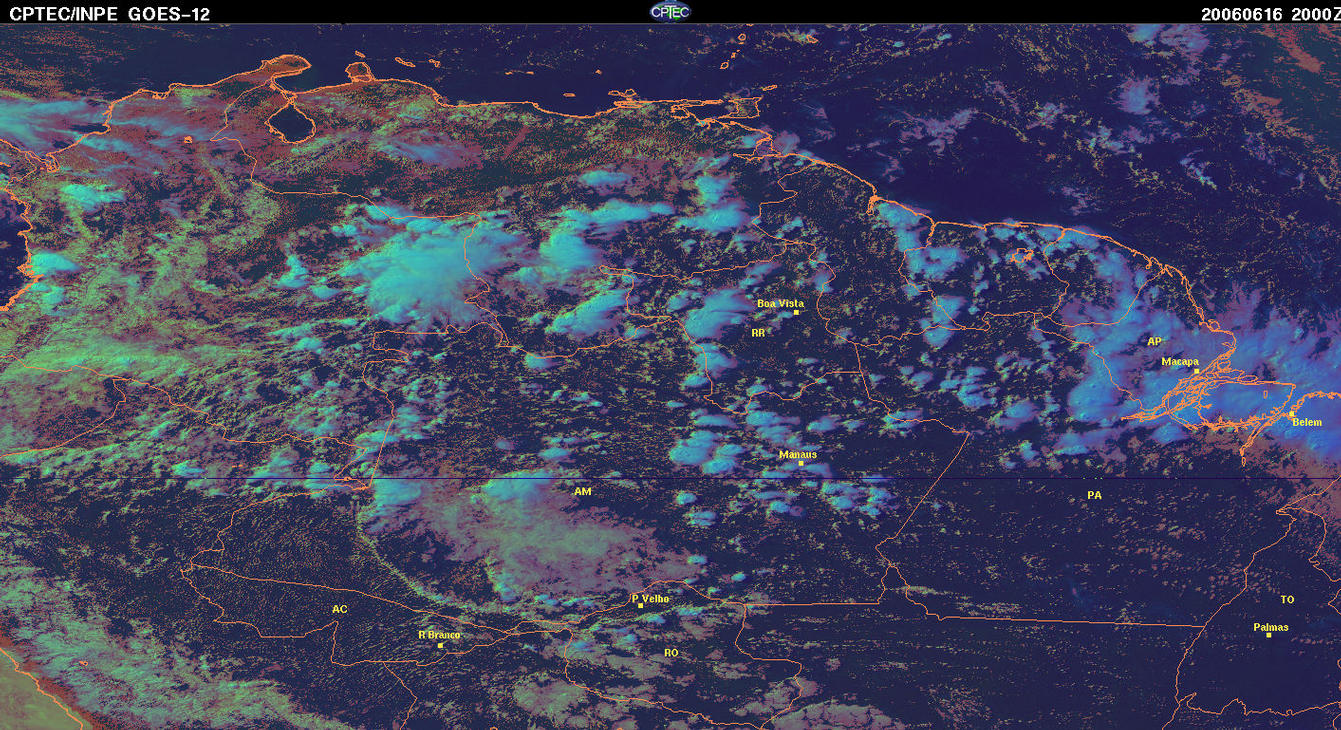
Task: Click the 'CPTEC/INPE GOES-12' header text
Action: coord(110,13)
